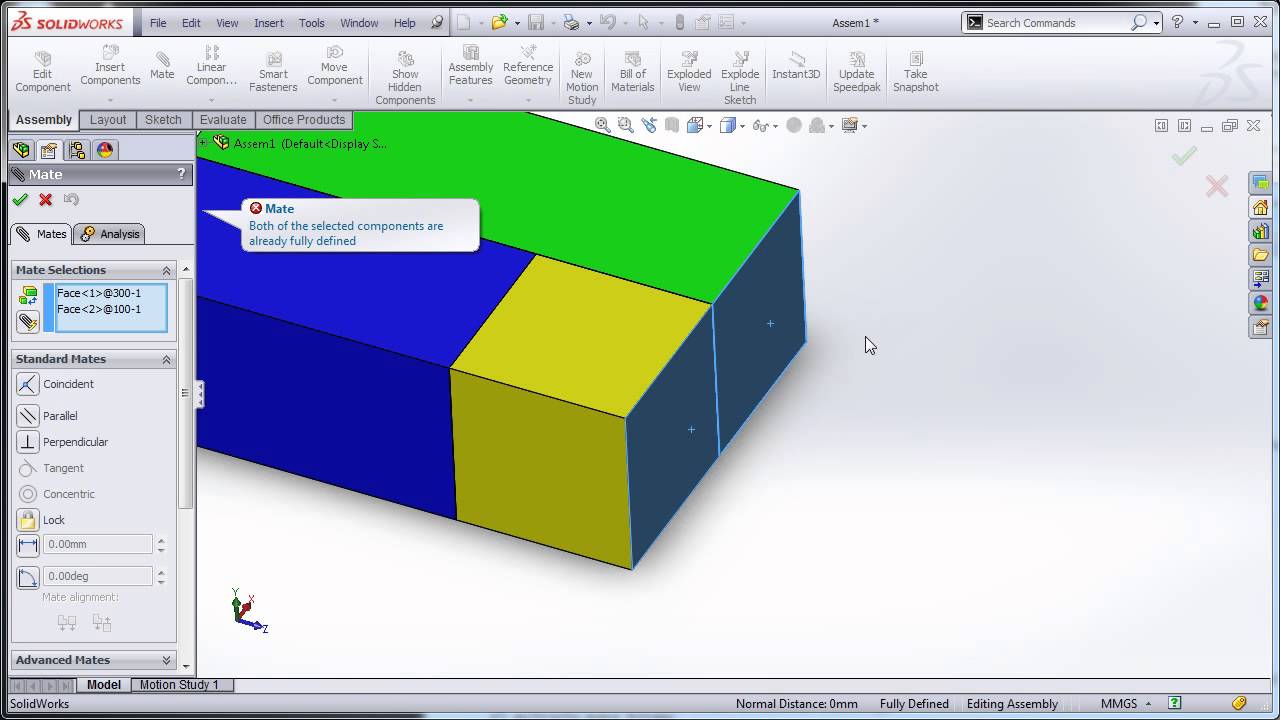Insert Bill of Materials

point(633,72)
